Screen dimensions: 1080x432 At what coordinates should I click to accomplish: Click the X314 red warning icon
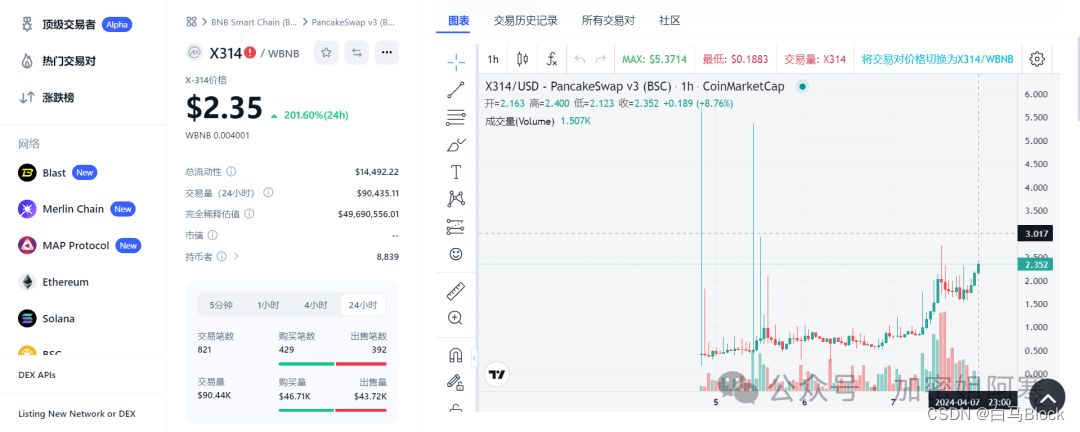250,52
